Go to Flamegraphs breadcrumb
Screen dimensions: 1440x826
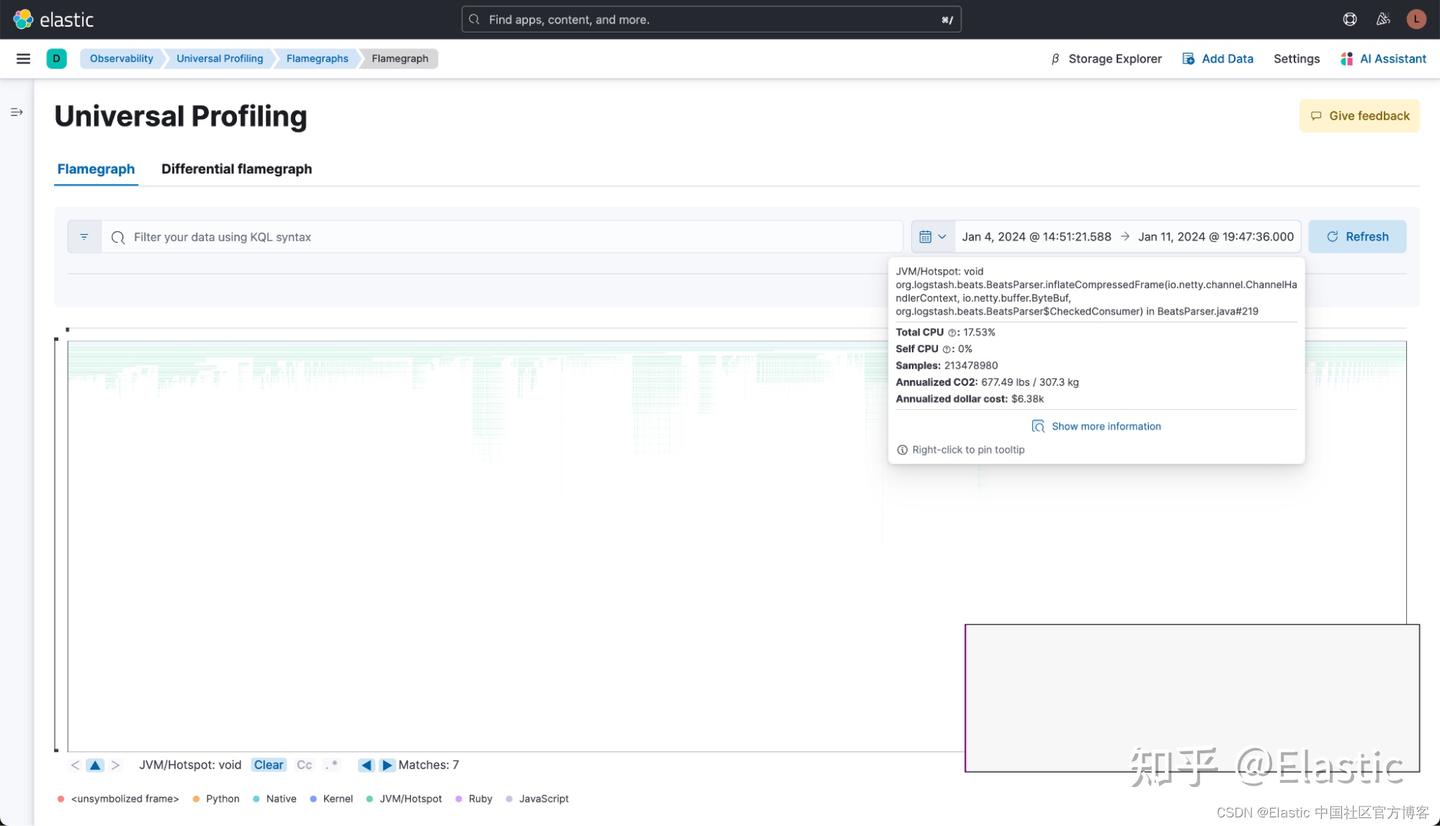[318, 59]
